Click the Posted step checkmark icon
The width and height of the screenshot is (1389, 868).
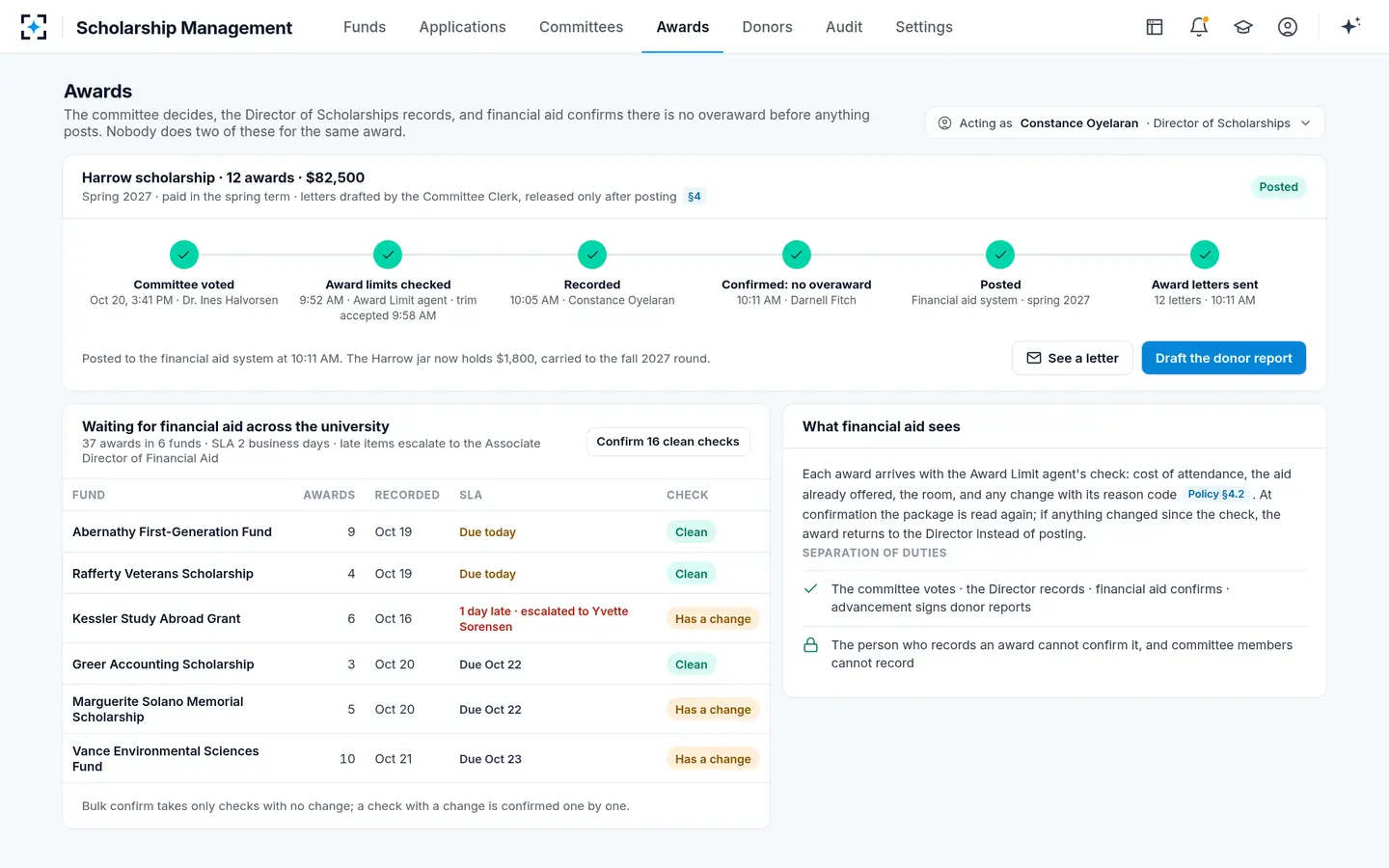1000,255
